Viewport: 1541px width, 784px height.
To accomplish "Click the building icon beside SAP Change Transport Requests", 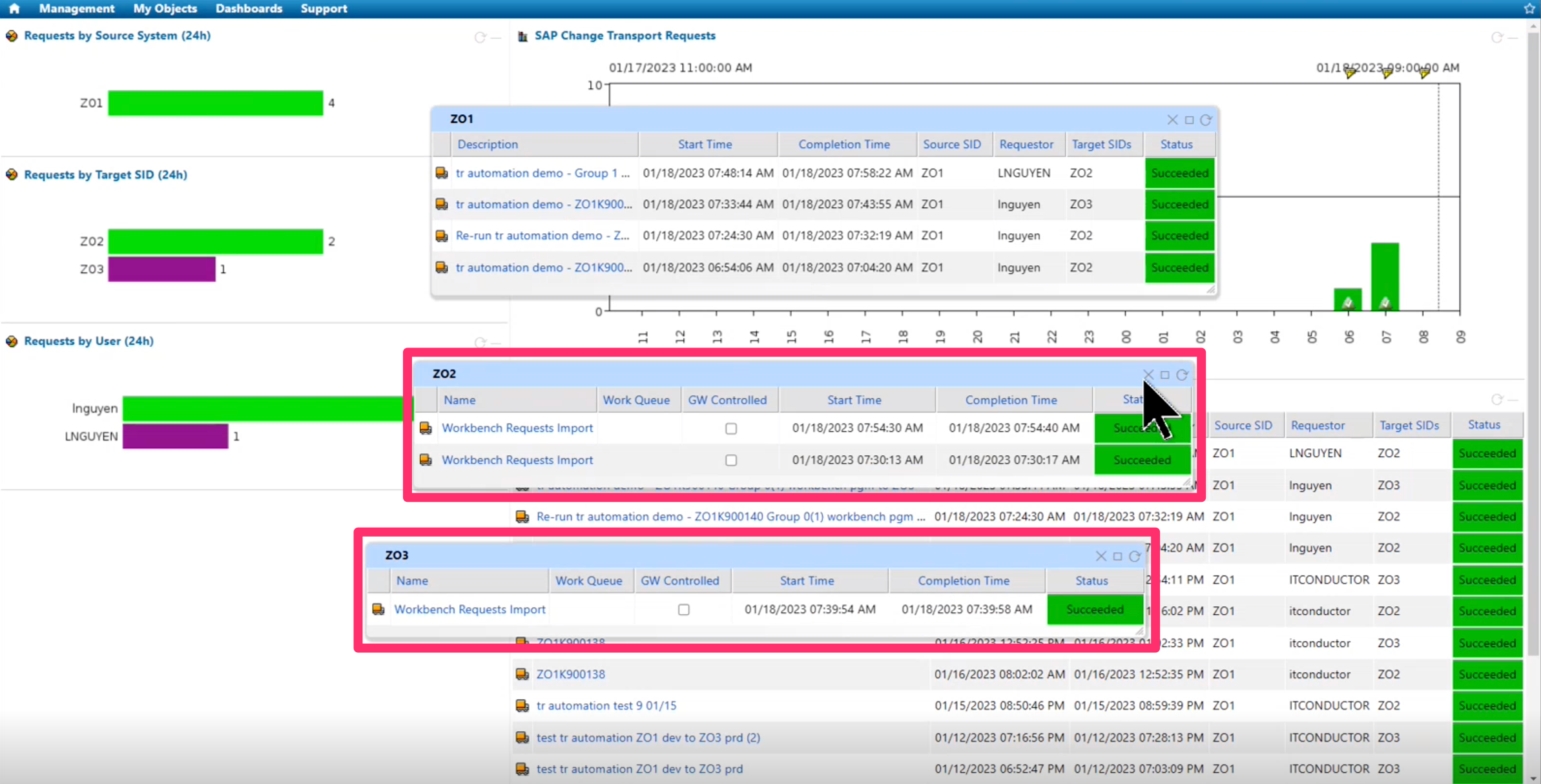I will pyautogui.click(x=522, y=36).
